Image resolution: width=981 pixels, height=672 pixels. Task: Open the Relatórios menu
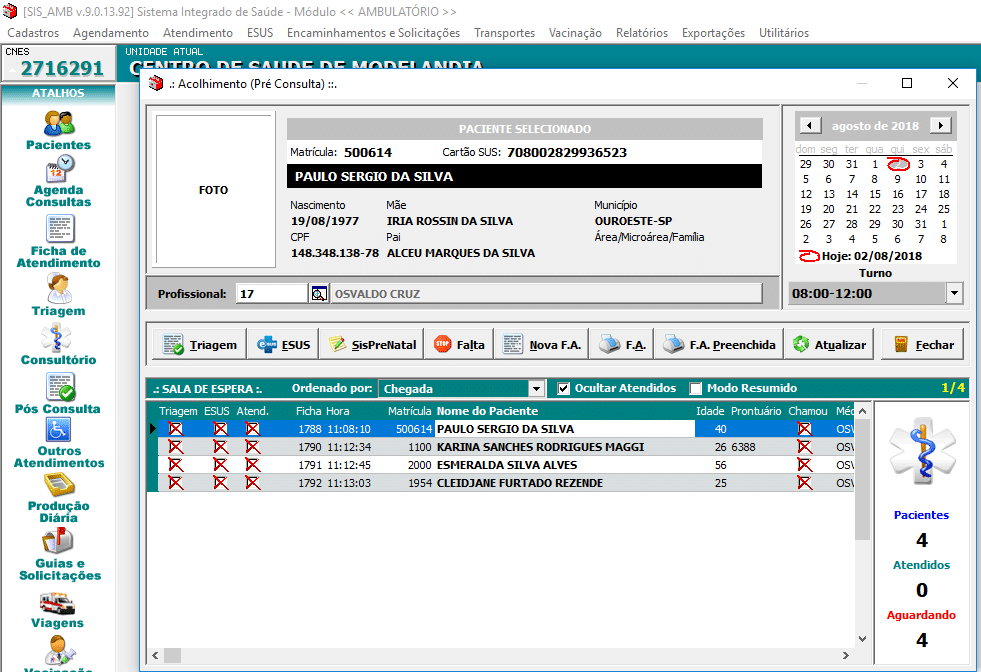[x=641, y=33]
